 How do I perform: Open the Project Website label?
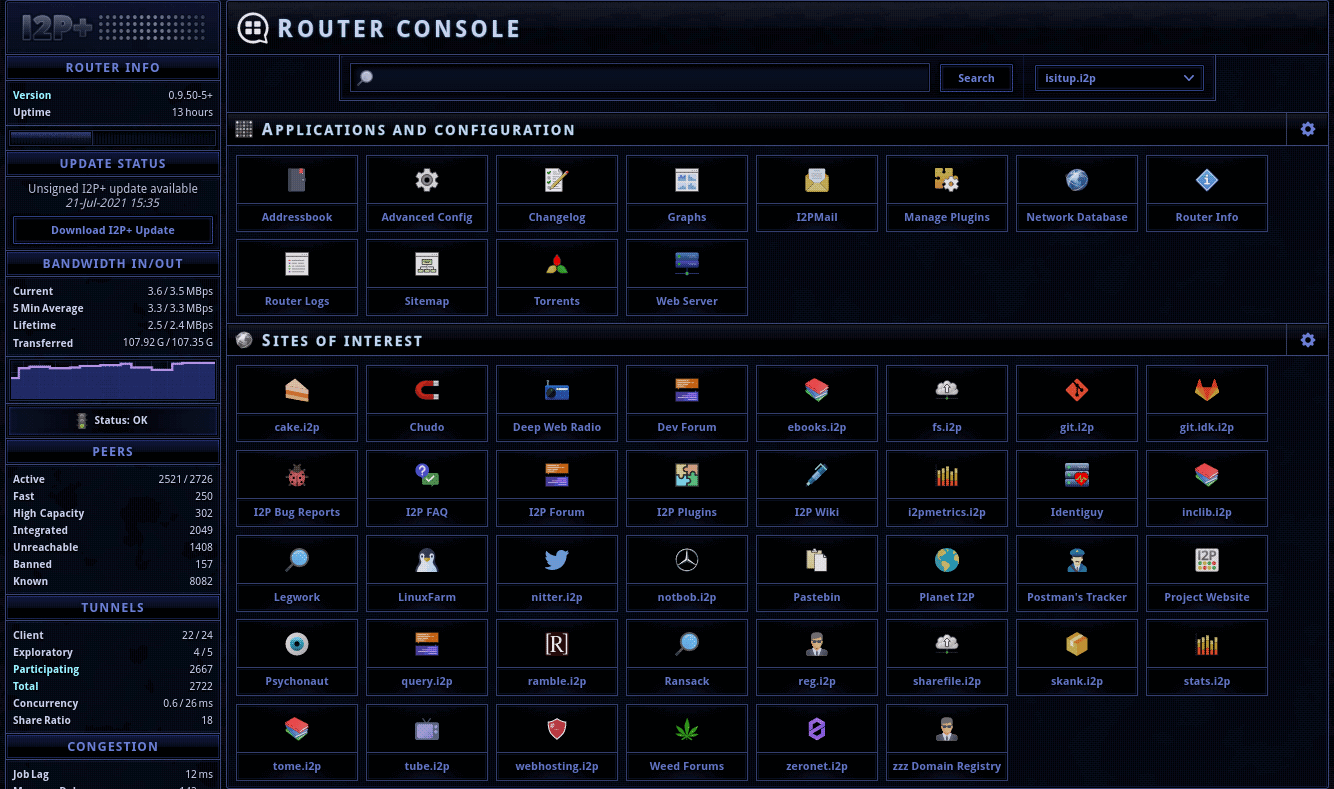pos(1207,597)
